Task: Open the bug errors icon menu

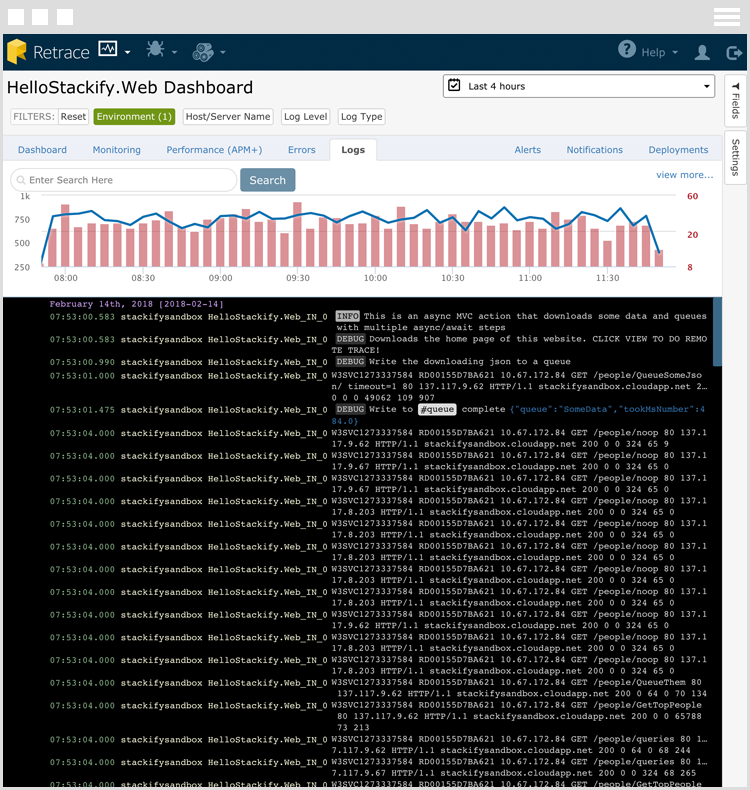Action: point(155,49)
